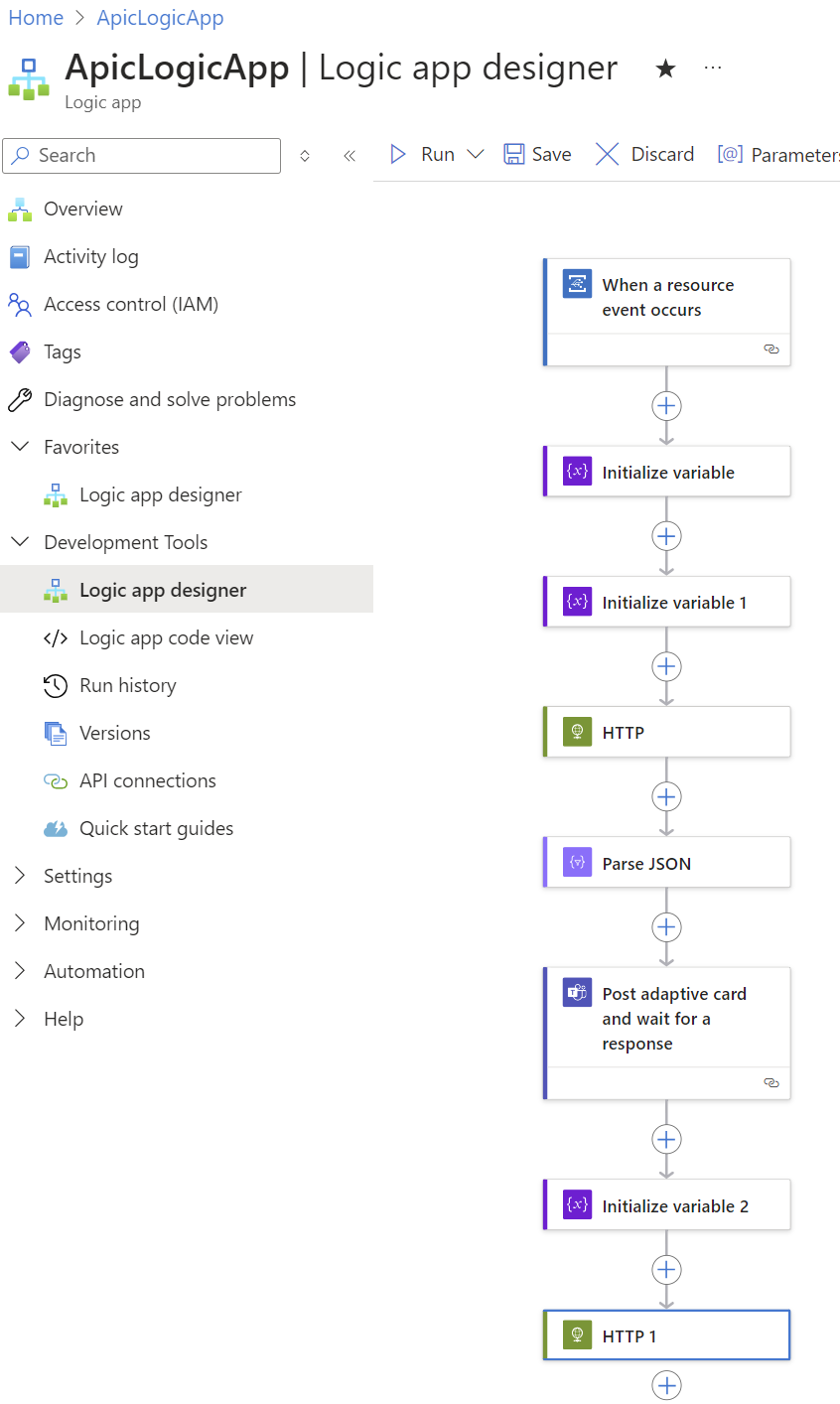Open the Run dropdown arrow
This screenshot has height=1404, width=840.
[x=476, y=154]
